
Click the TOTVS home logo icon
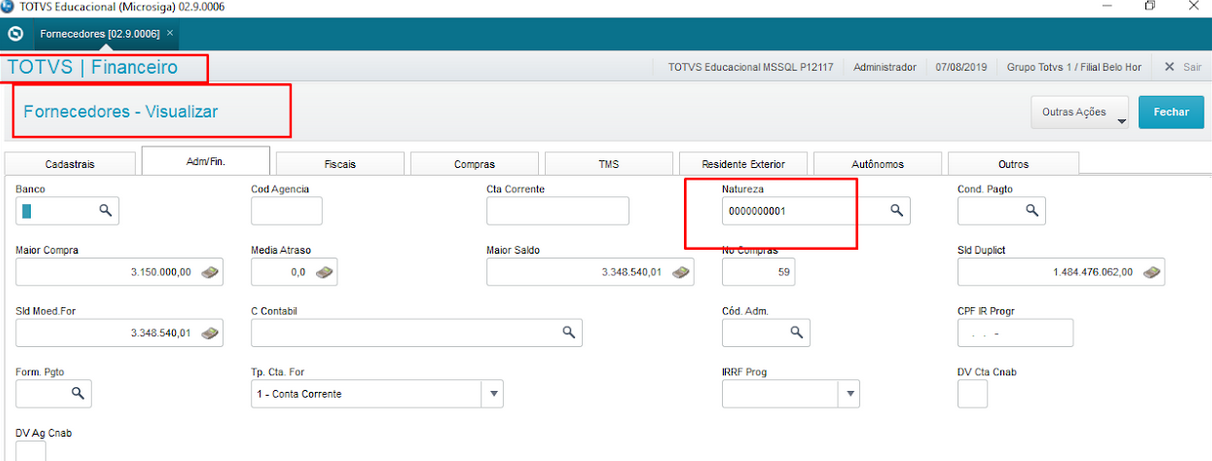tap(15, 33)
